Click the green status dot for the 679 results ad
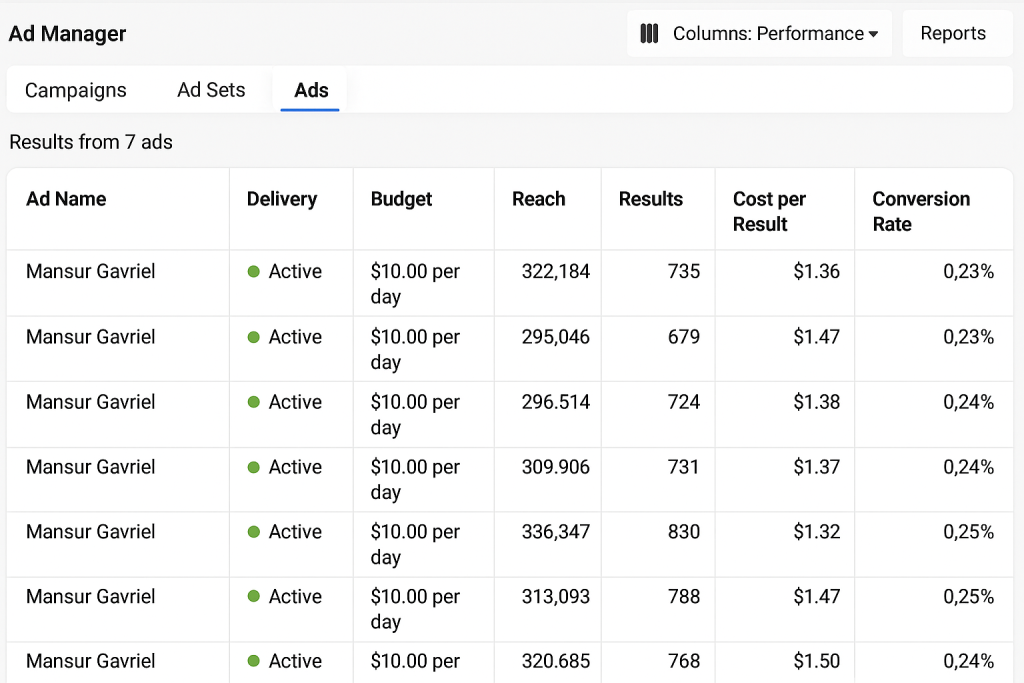 coord(254,337)
